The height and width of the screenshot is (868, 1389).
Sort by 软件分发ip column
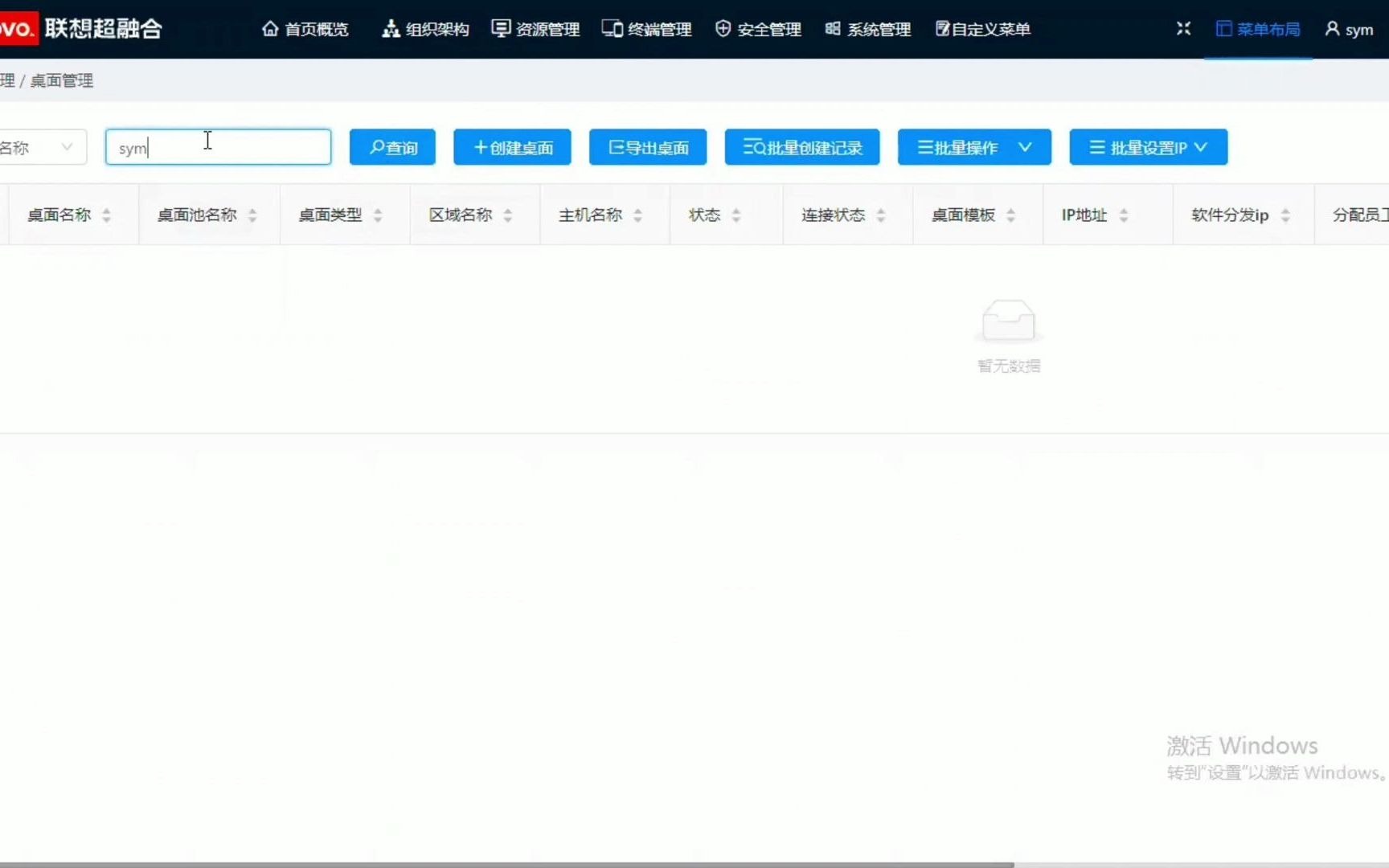coord(1285,215)
